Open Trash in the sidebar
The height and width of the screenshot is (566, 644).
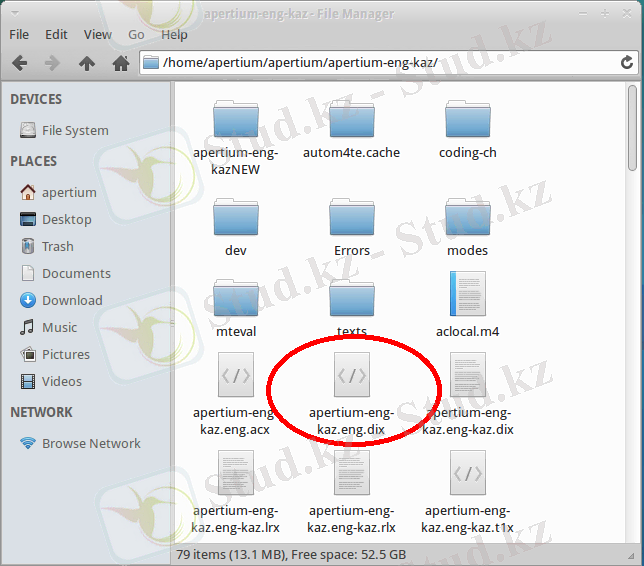(47, 246)
